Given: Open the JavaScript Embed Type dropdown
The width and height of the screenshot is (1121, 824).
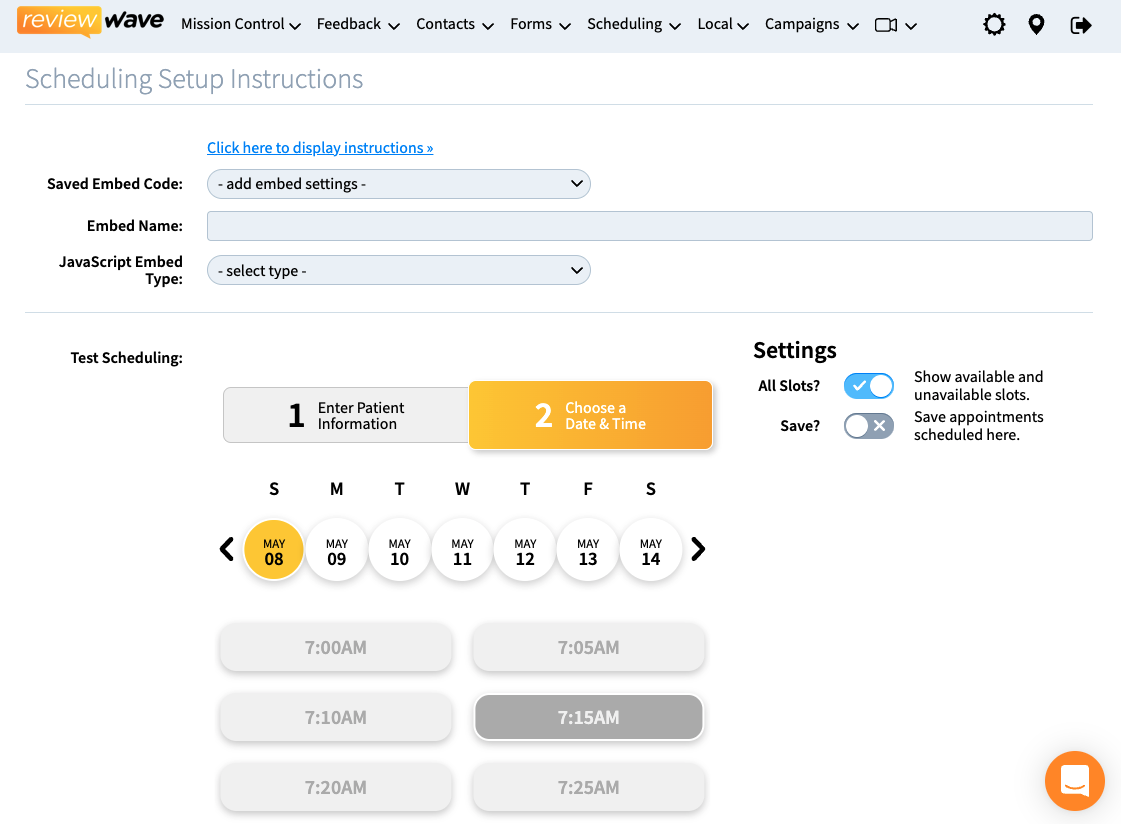Looking at the screenshot, I should (398, 271).
